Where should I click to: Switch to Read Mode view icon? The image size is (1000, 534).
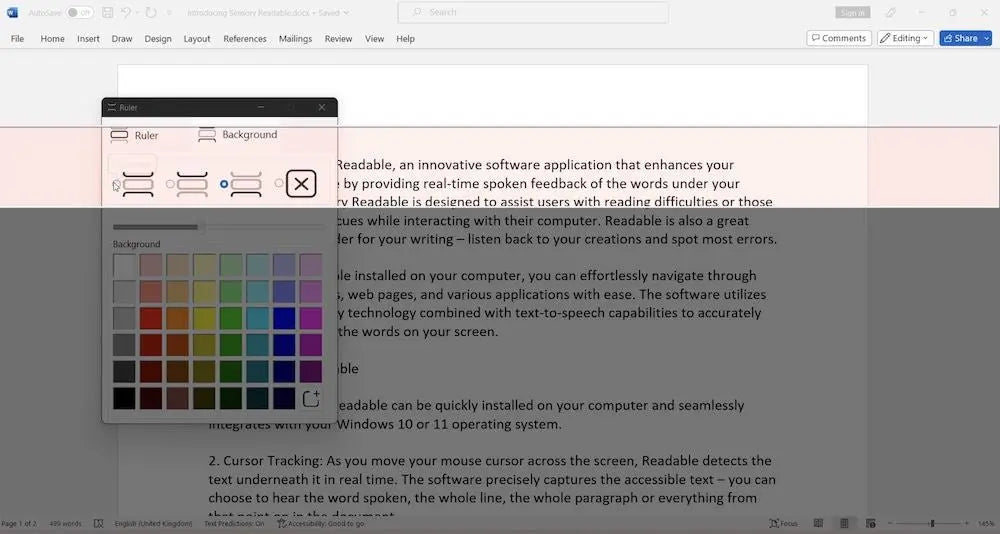[x=818, y=523]
